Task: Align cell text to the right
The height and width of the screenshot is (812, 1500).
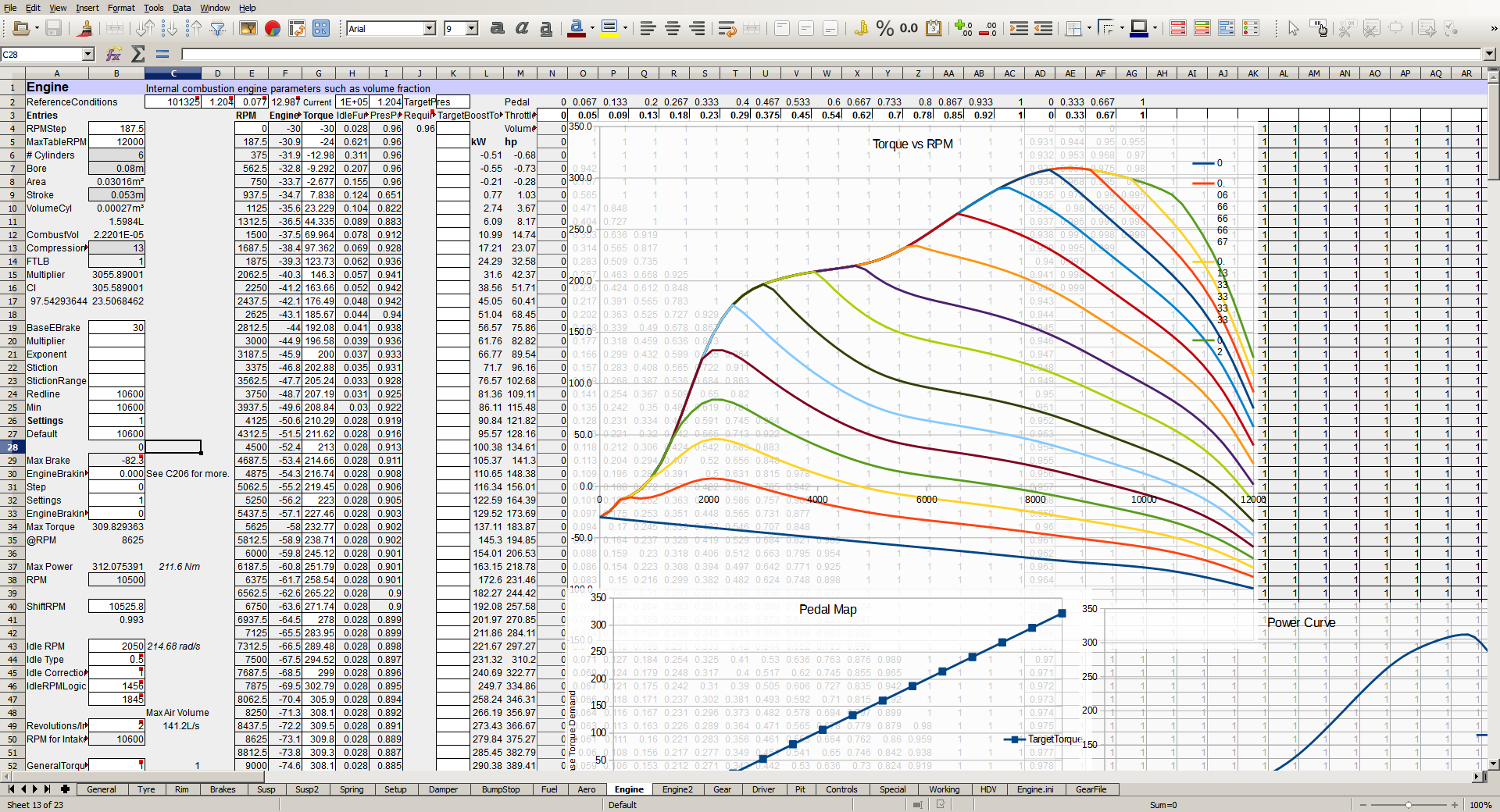Action: 697,29
